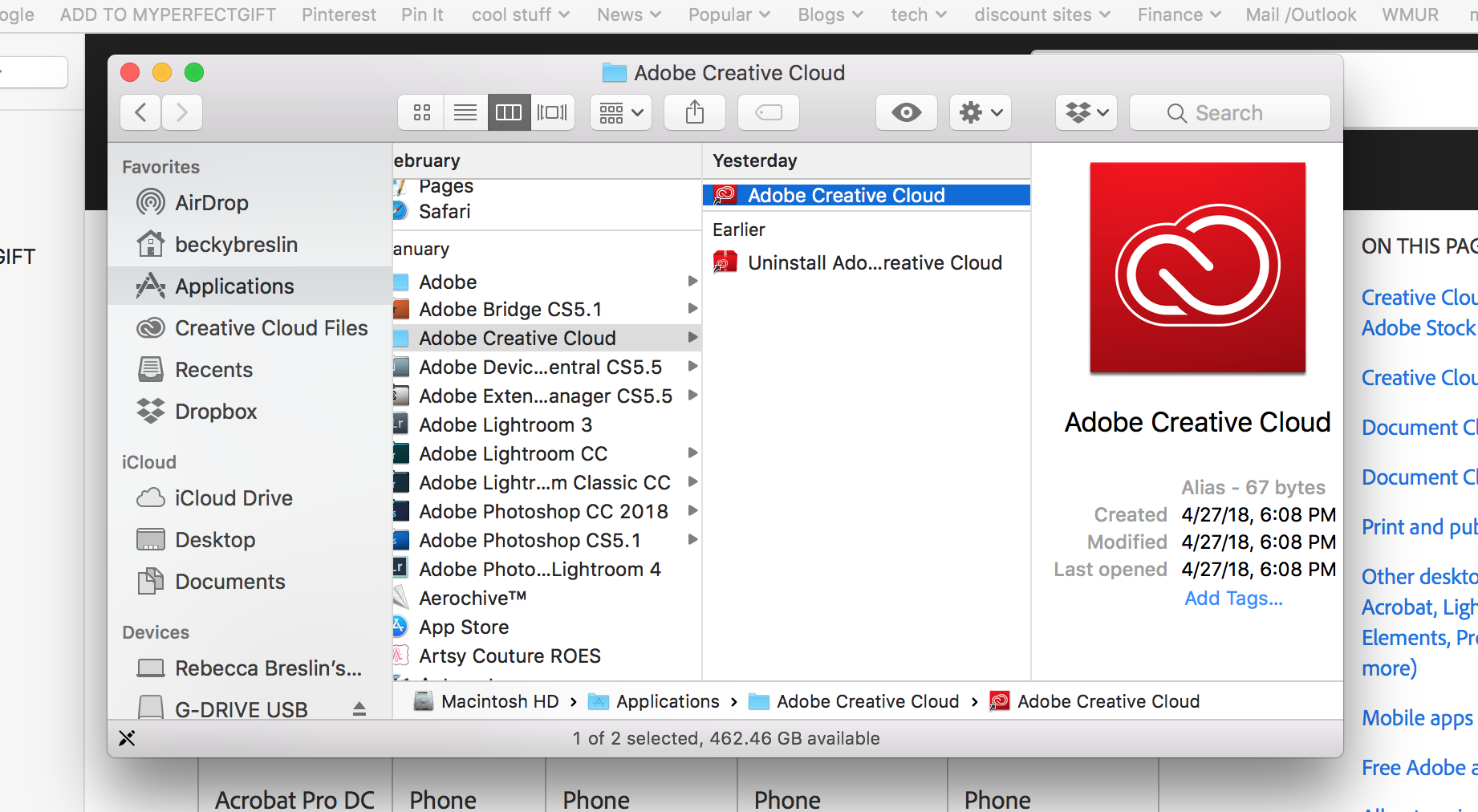Screen dimensions: 1478x812
Task: Go forward with the Finder forward arrow
Action: click(182, 112)
